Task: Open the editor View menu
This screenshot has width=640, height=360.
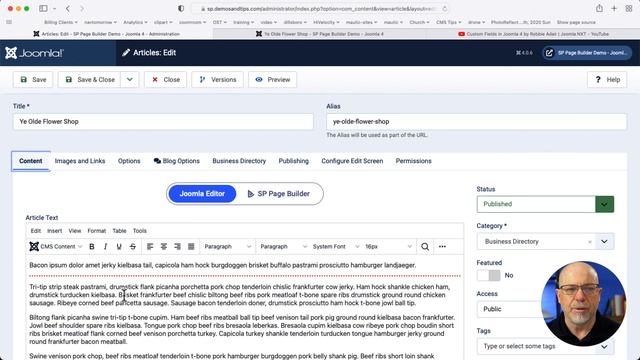Action: (75, 231)
